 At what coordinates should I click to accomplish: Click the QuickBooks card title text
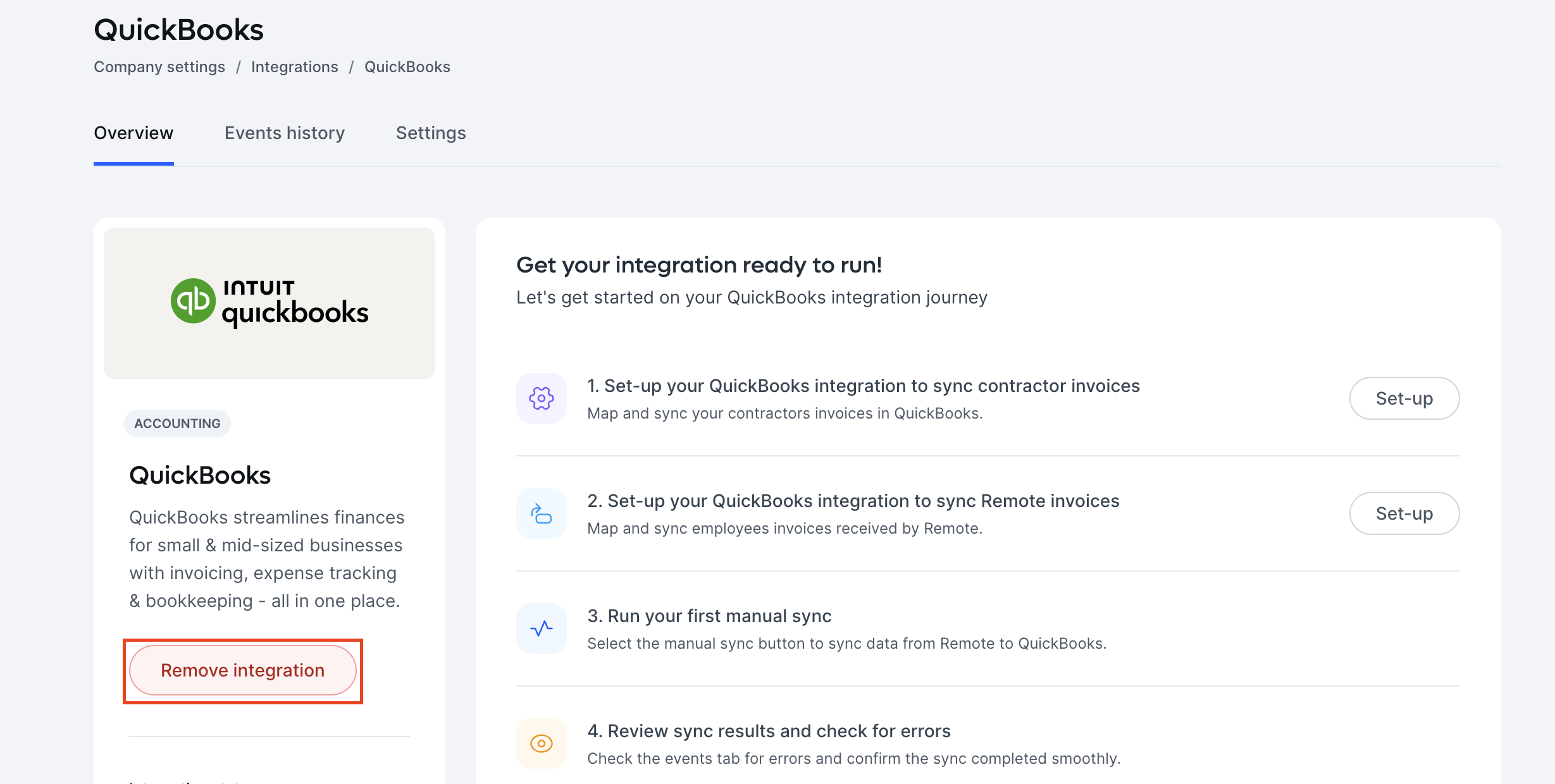coord(200,475)
